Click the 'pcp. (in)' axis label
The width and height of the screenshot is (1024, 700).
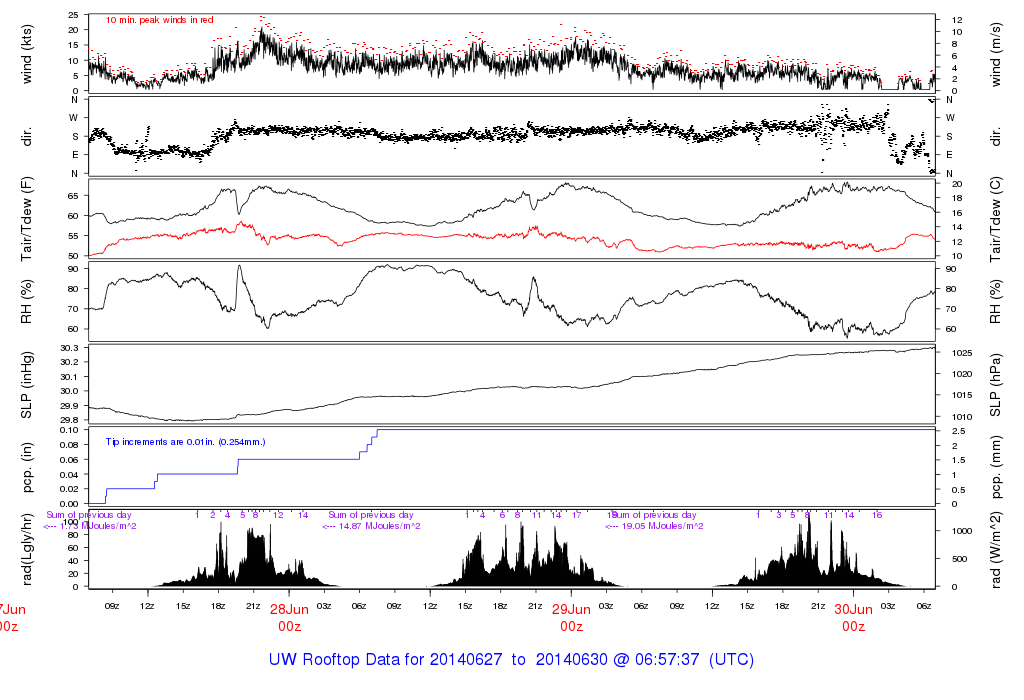27,468
